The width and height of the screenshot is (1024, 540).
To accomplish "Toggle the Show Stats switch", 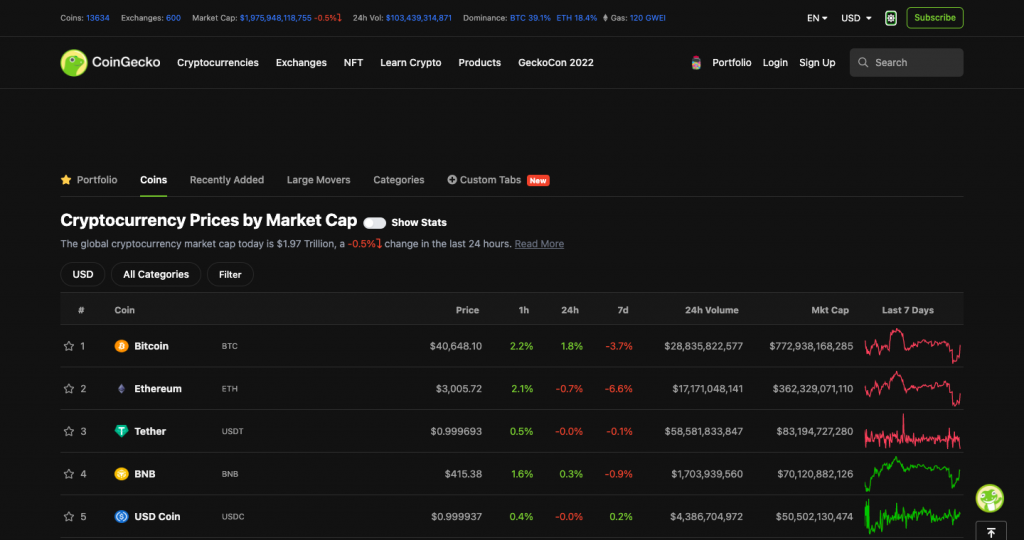I will 374,223.
